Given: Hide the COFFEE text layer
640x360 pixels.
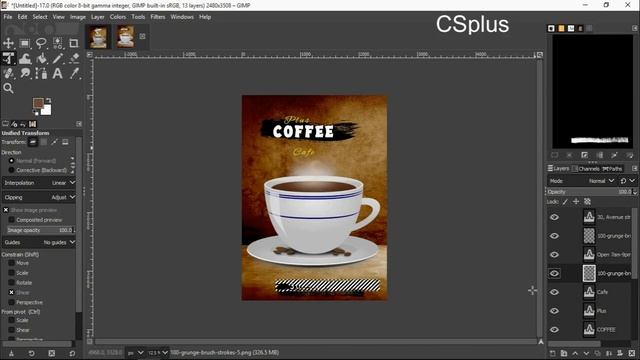Looking at the screenshot, I should point(554,330).
